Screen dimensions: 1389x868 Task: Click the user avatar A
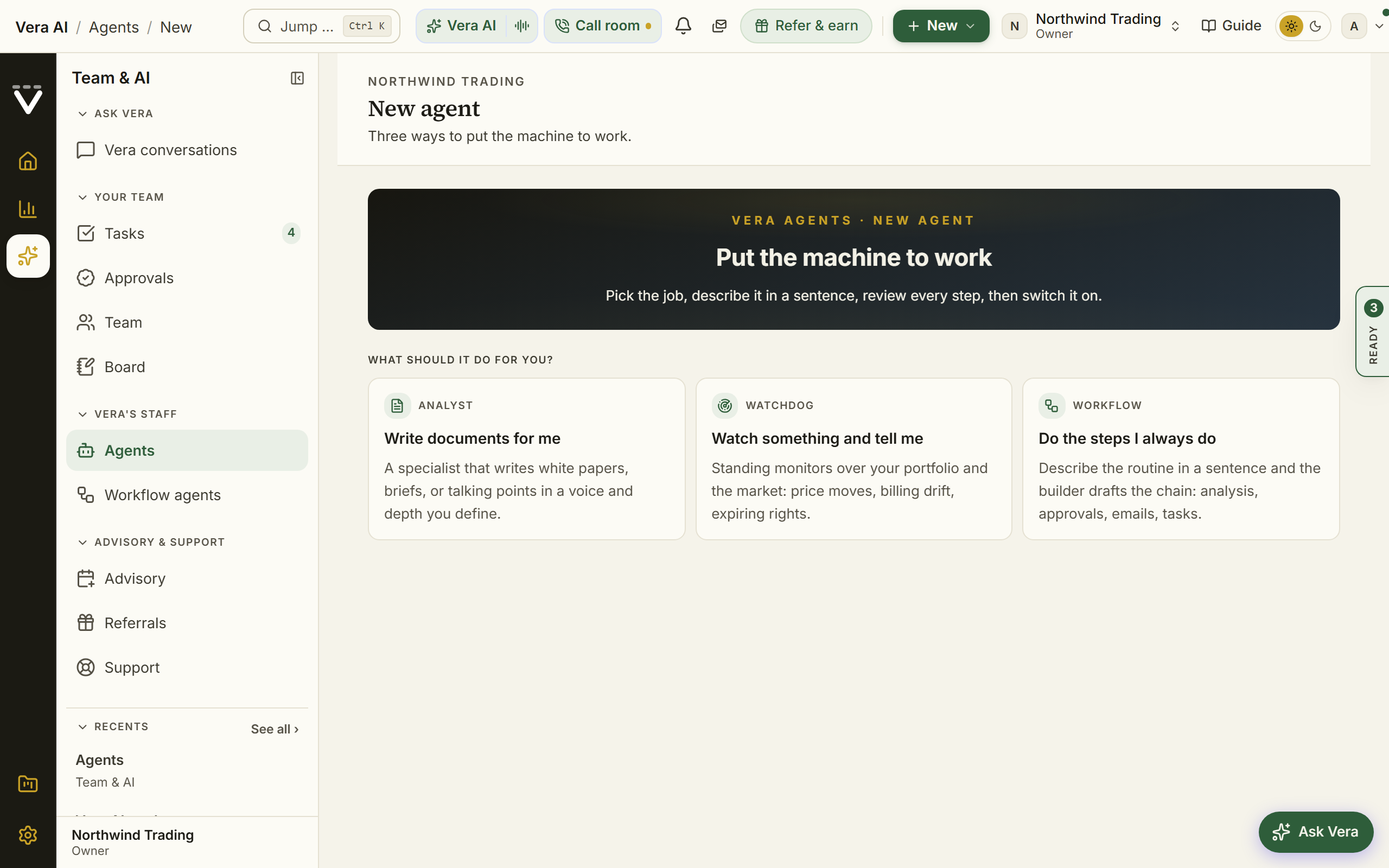(x=1354, y=26)
